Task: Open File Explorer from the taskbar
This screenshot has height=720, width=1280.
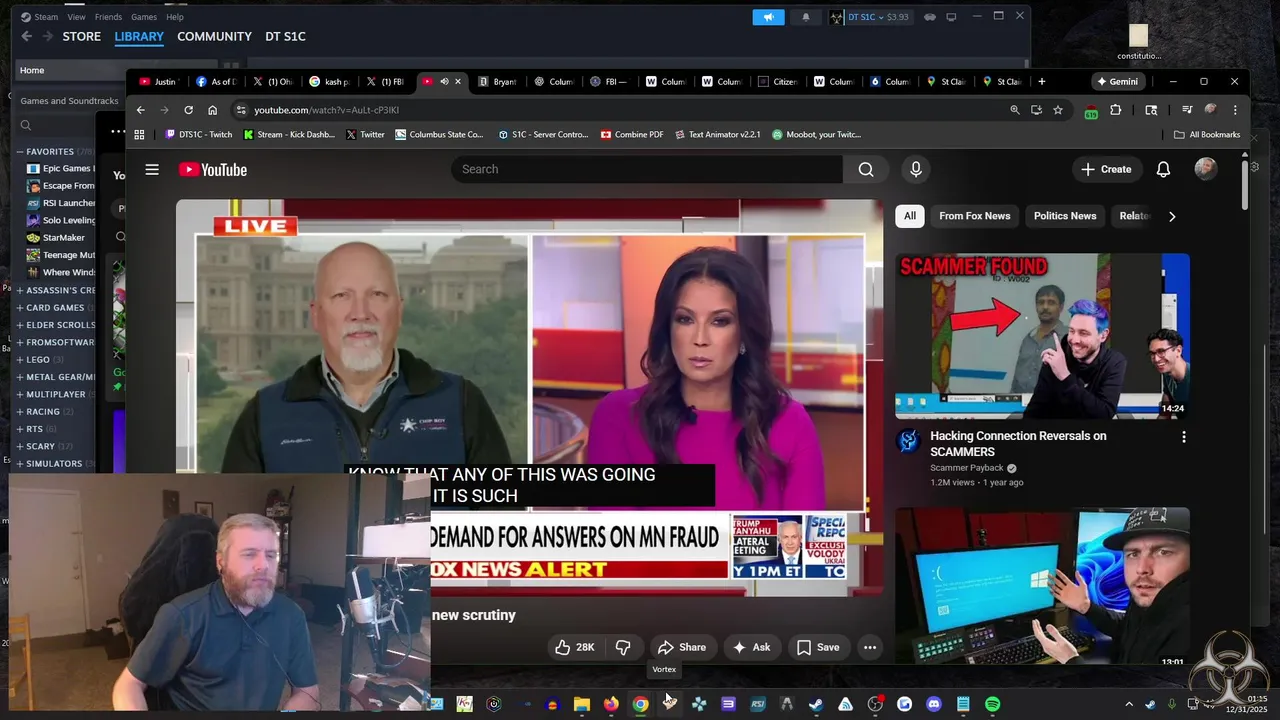Action: (x=582, y=704)
